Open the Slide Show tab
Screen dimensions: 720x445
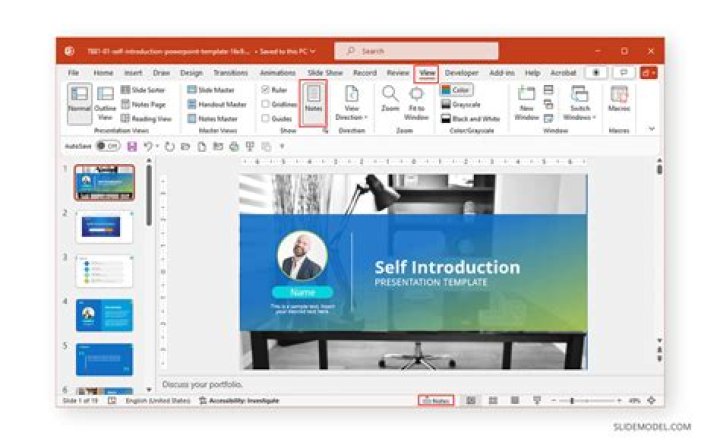[326, 73]
